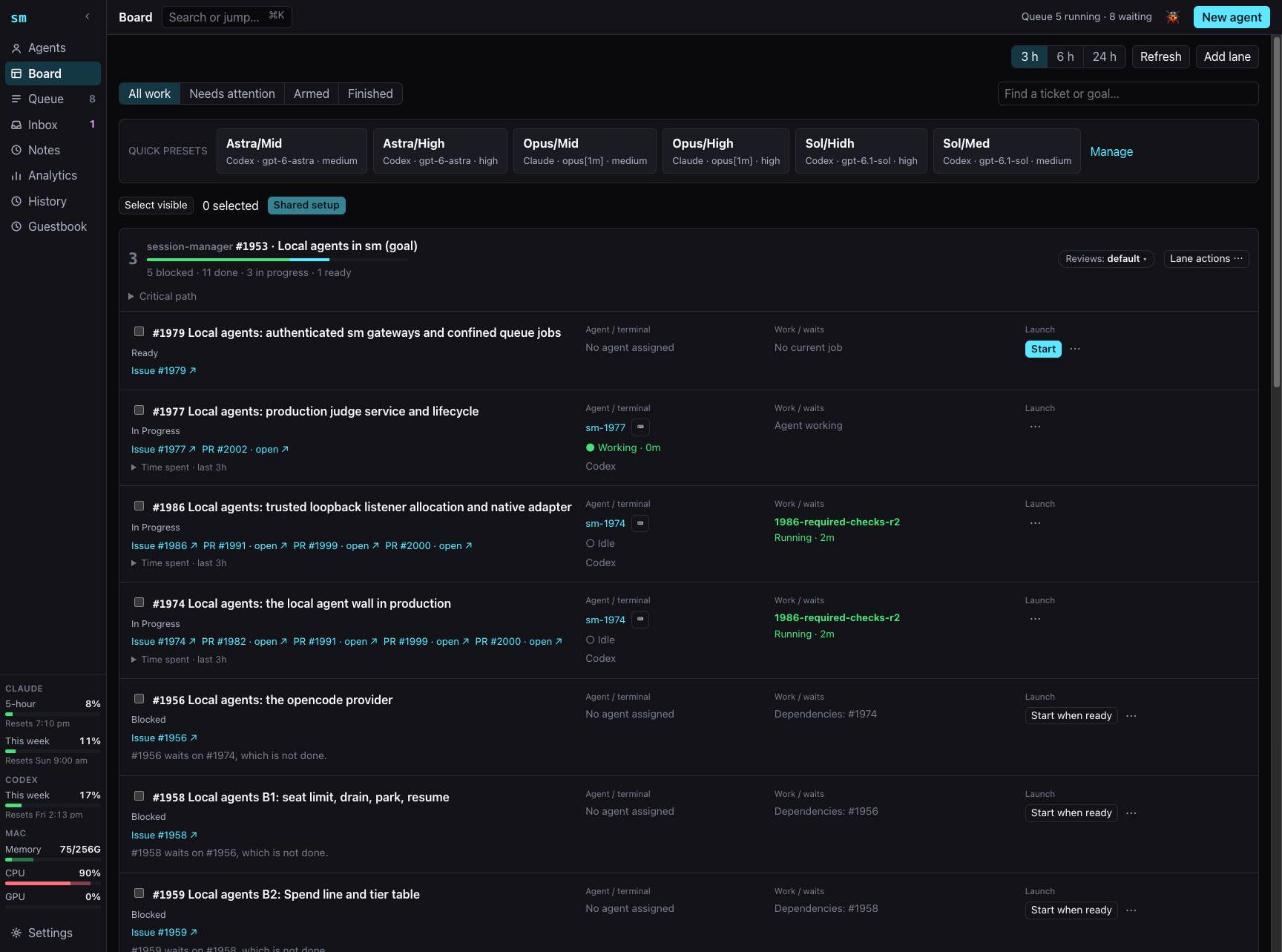Check the box for ticket #1958
Viewport: 1282px width, 952px height.
[x=139, y=796]
